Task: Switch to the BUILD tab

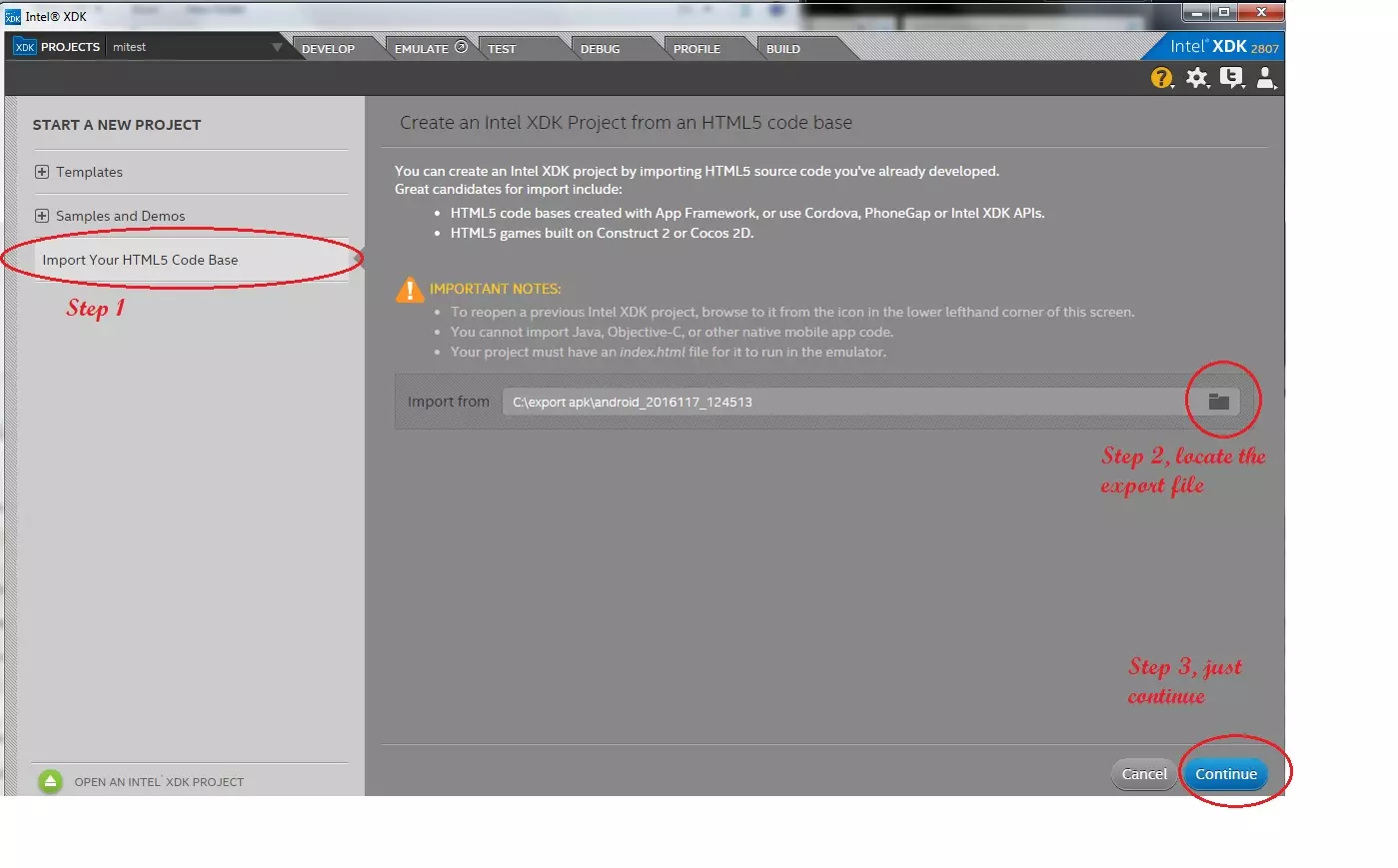Action: click(783, 49)
